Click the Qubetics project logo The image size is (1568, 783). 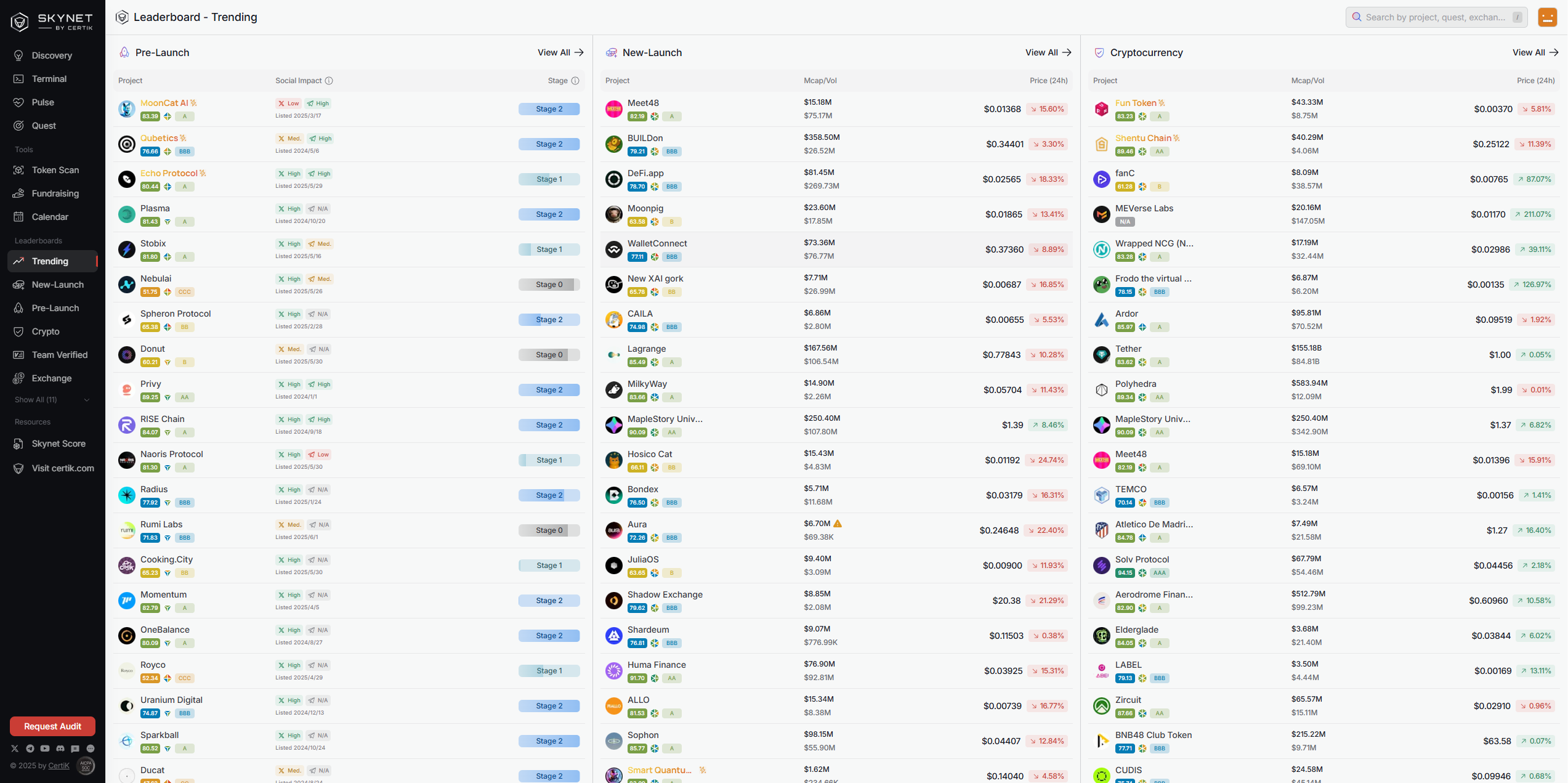[x=127, y=144]
